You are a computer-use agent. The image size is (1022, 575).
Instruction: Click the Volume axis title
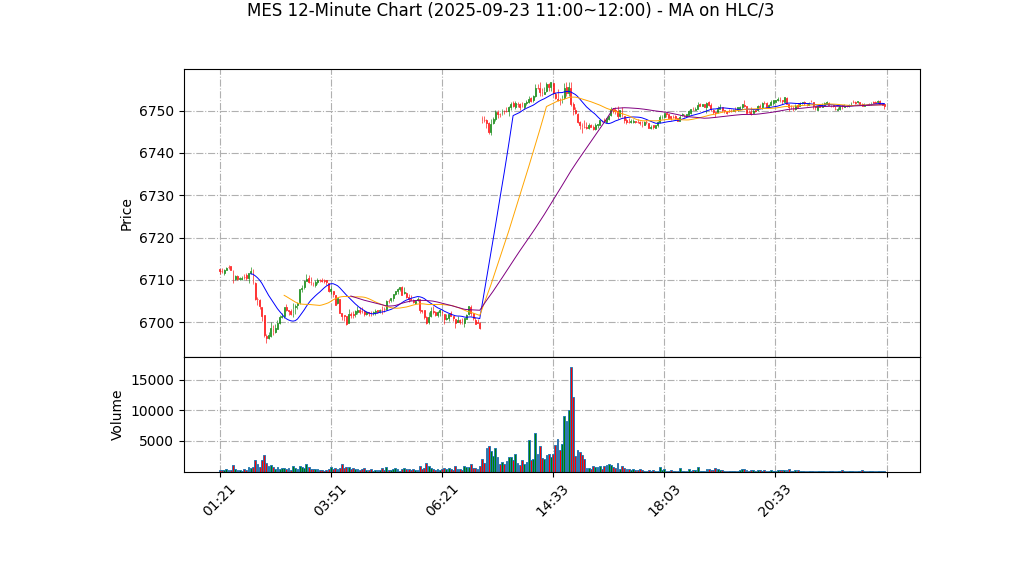tap(116, 416)
